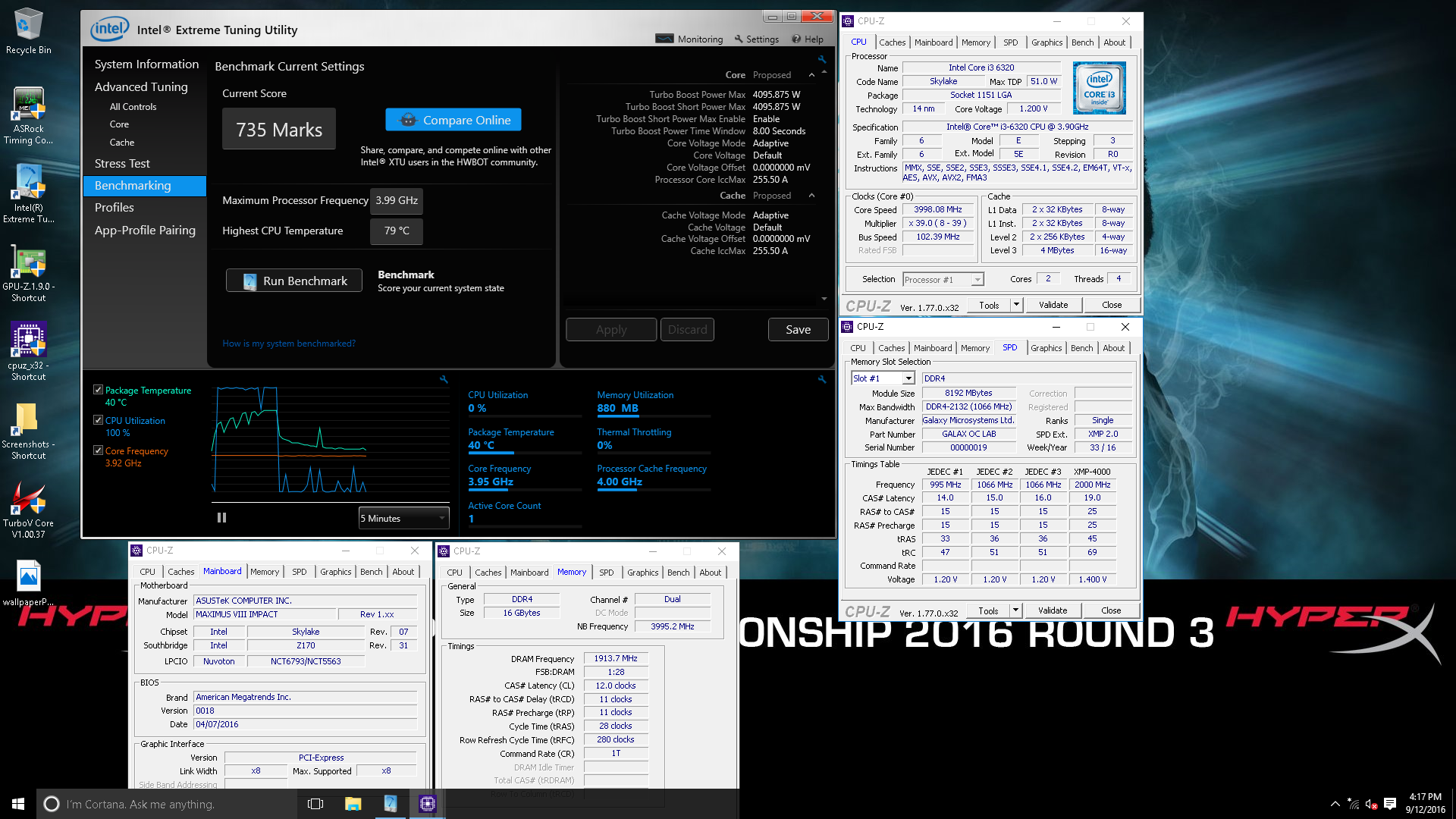Toggle Core Frequency graph checkbox

click(x=98, y=450)
